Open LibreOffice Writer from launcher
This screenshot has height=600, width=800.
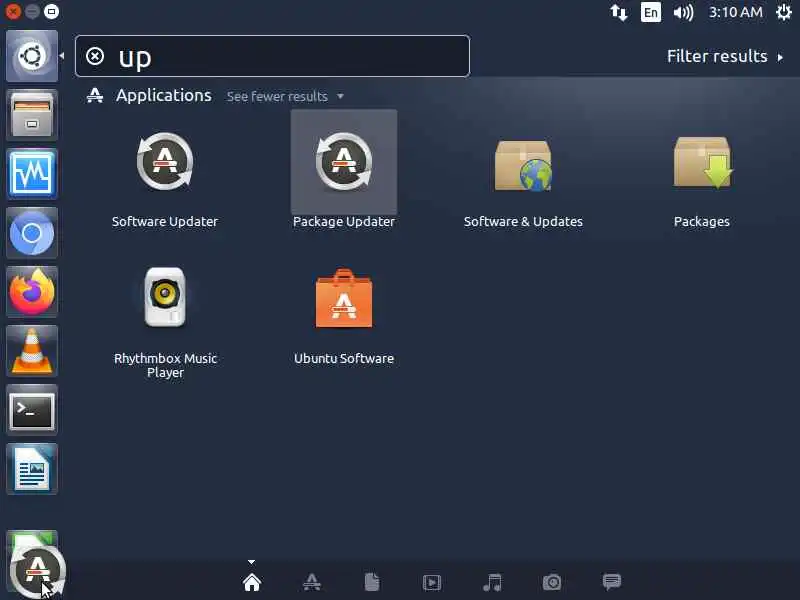(32, 469)
